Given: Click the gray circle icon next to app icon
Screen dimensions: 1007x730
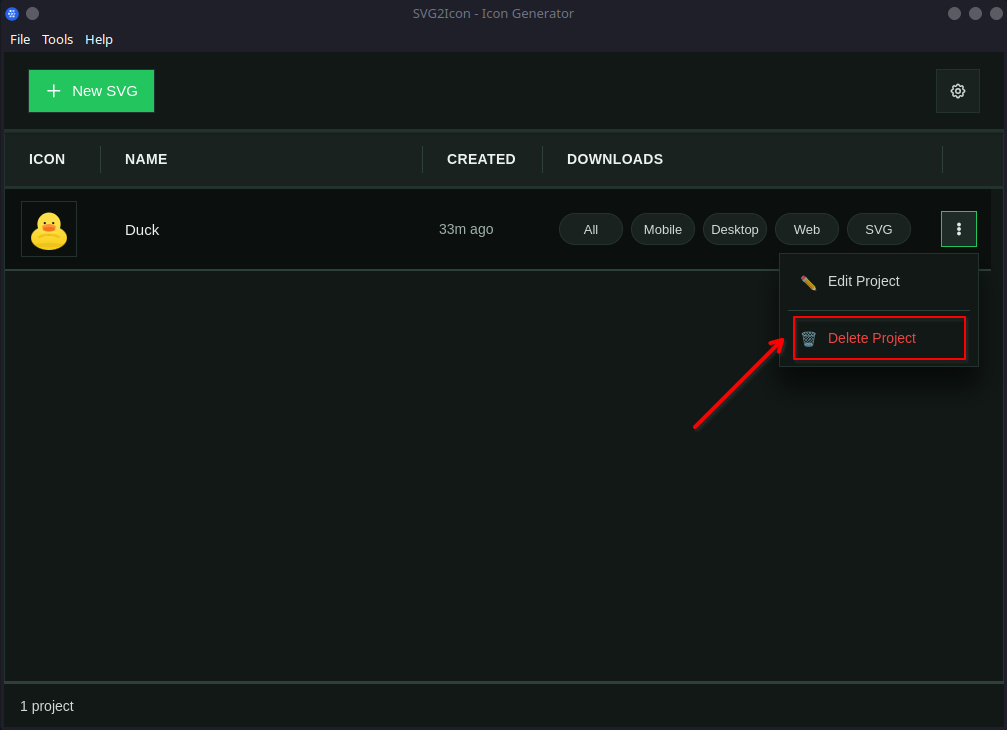Looking at the screenshot, I should click(32, 13).
